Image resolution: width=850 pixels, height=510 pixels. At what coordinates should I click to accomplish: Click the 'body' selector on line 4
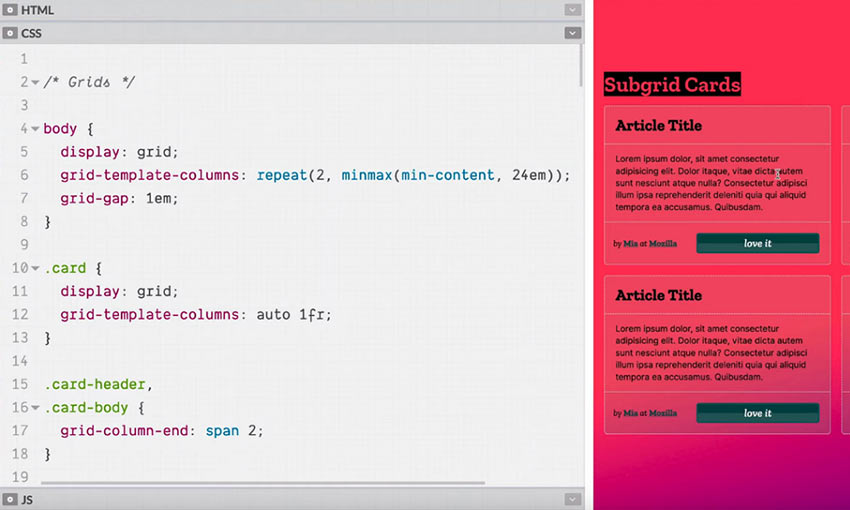60,129
